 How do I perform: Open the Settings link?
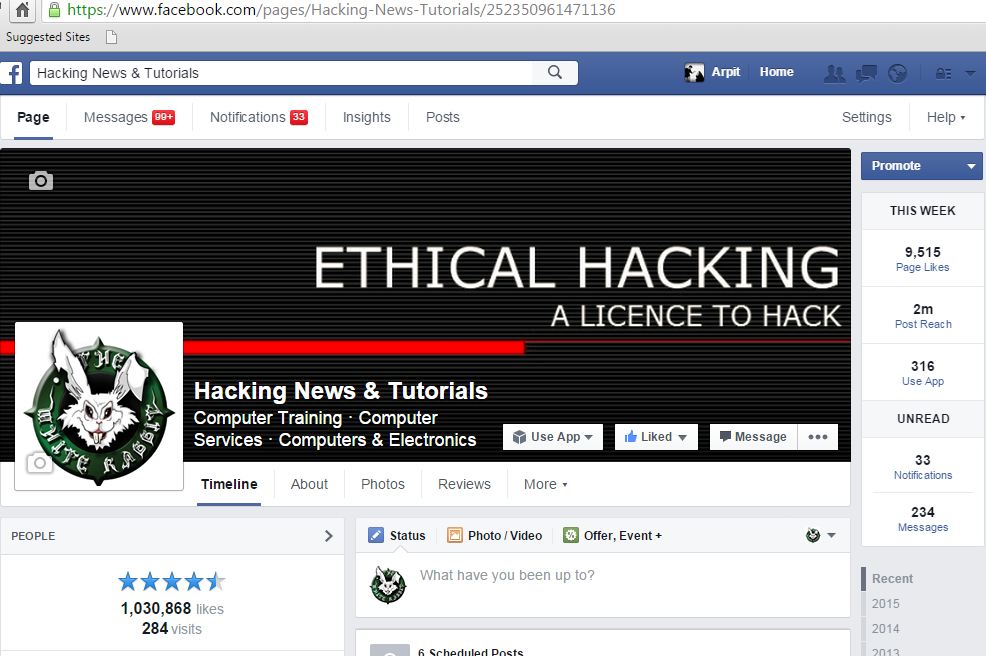click(x=866, y=117)
